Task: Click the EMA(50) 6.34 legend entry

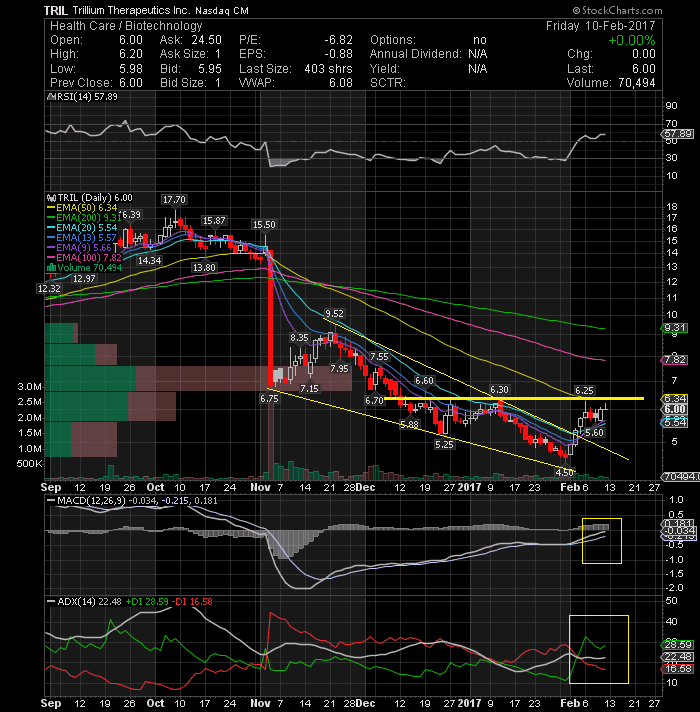Action: [82, 208]
